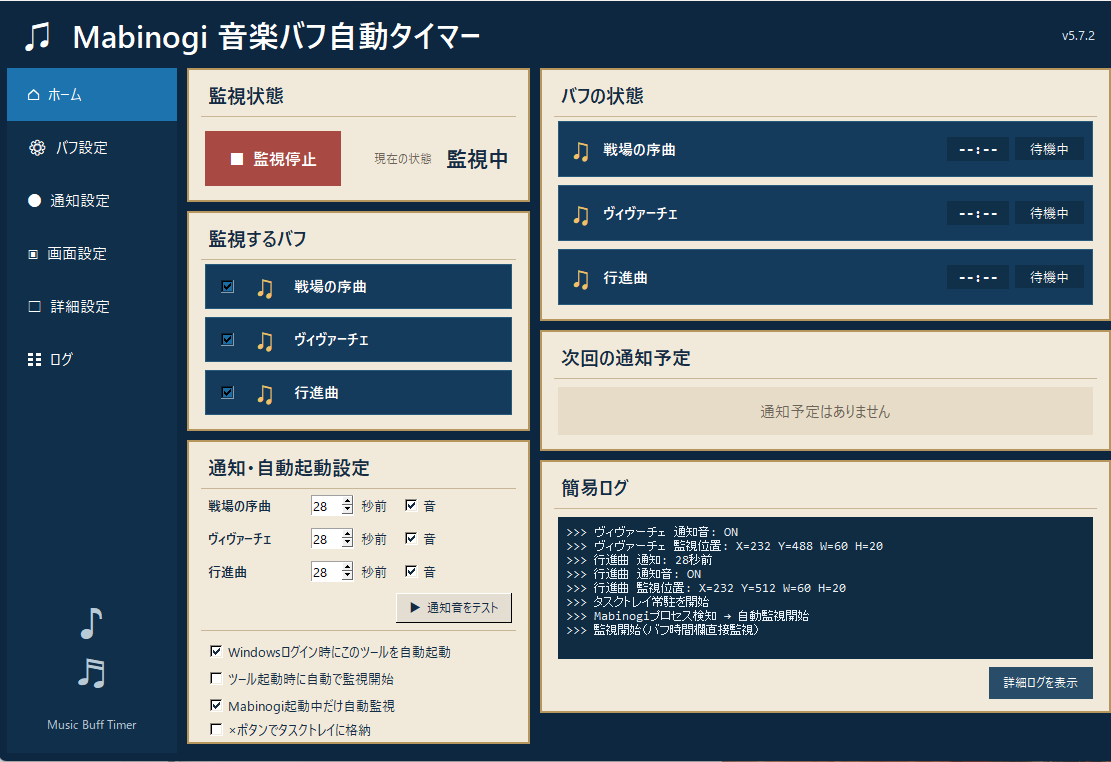Open the 画面設定 page
Viewport: 1111px width, 762px height.
click(92, 254)
